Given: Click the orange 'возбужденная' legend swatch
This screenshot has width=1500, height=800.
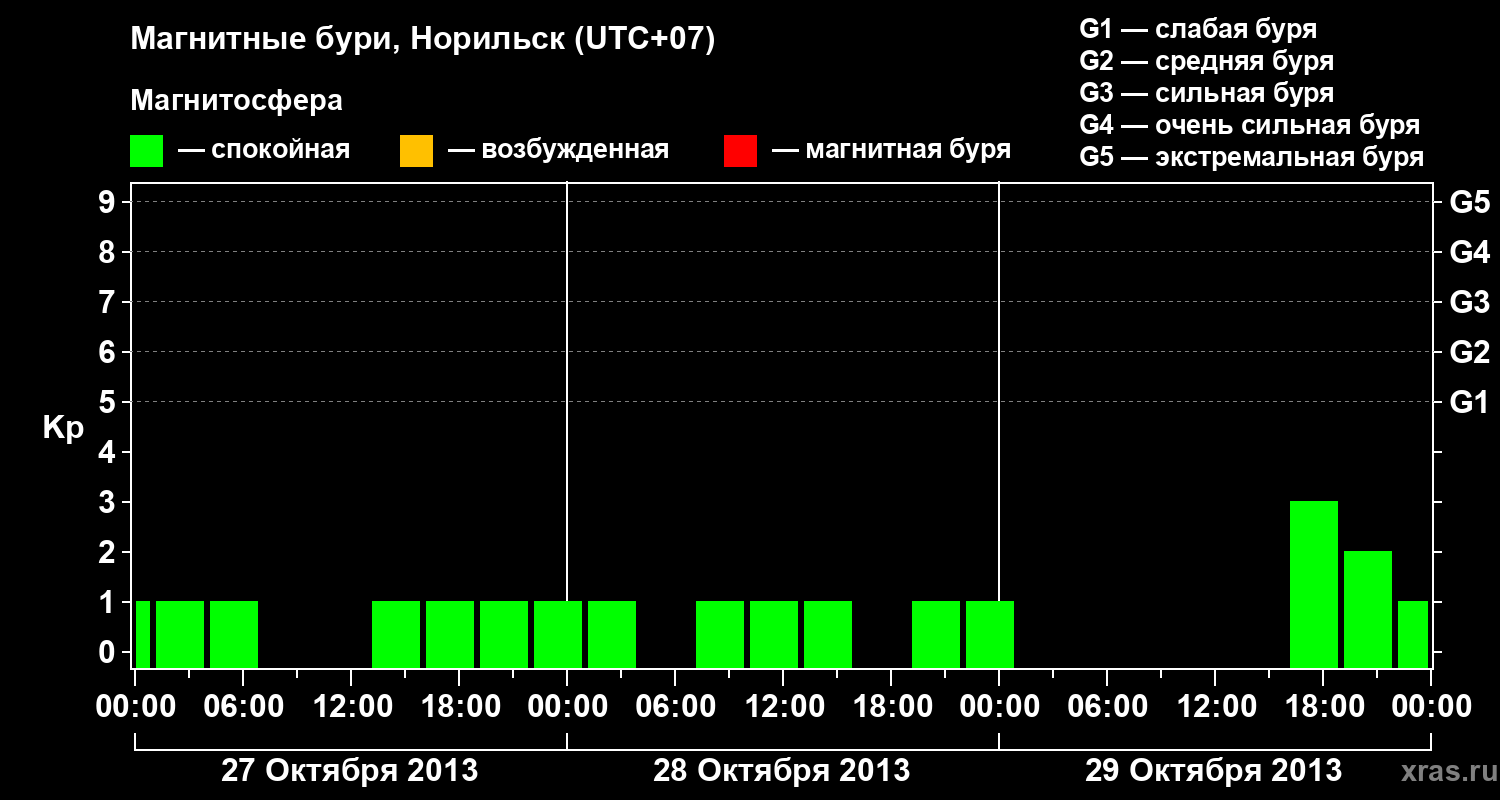Looking at the screenshot, I should (416, 151).
